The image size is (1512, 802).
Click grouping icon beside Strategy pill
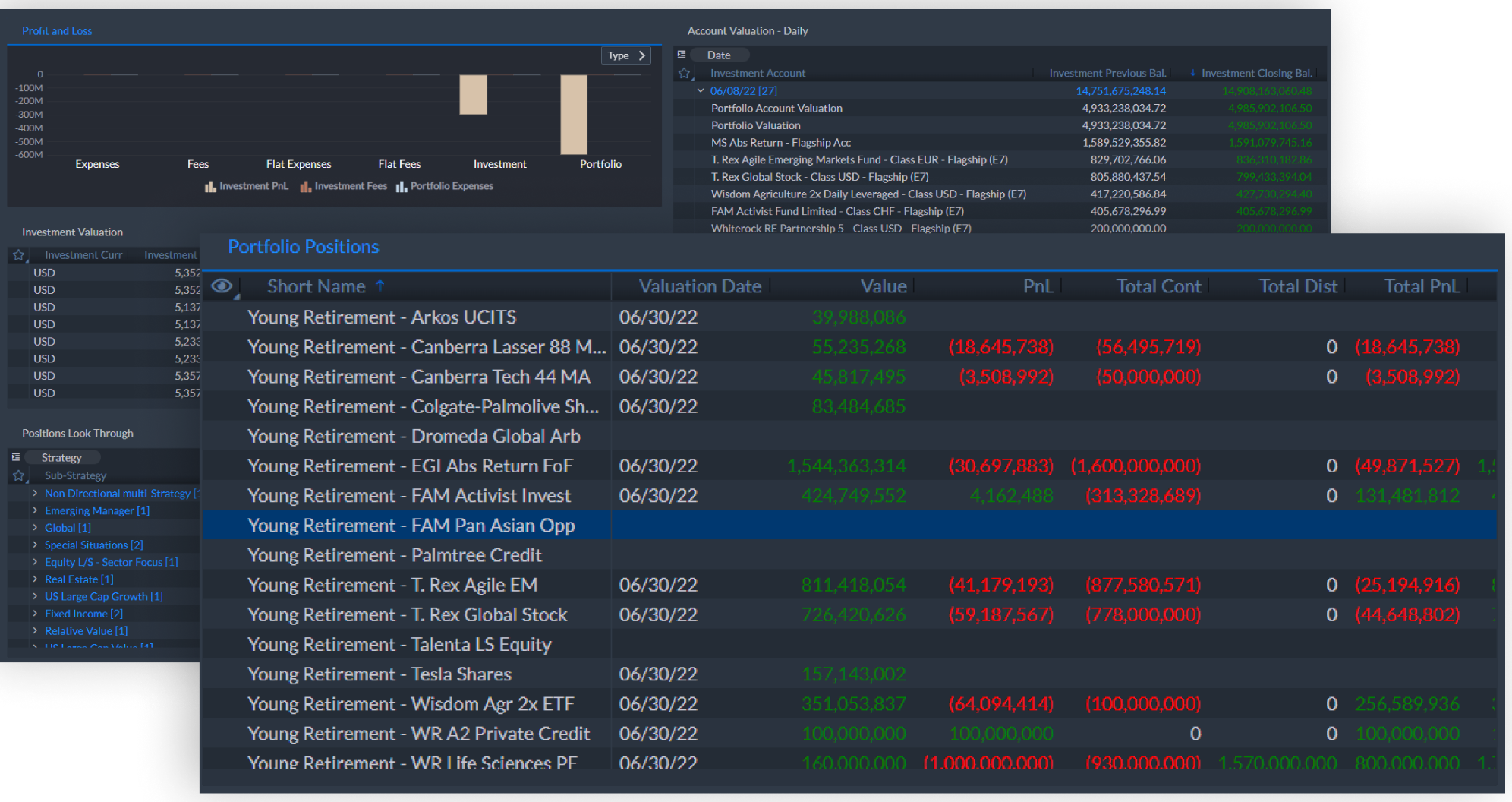(x=16, y=457)
